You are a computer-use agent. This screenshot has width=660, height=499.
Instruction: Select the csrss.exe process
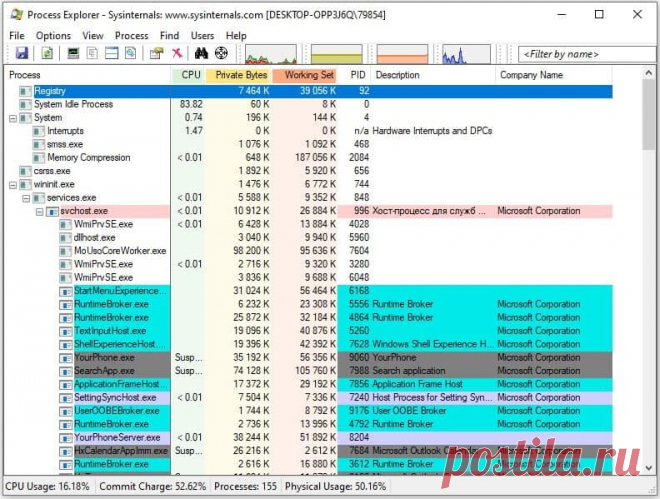coord(308,171)
